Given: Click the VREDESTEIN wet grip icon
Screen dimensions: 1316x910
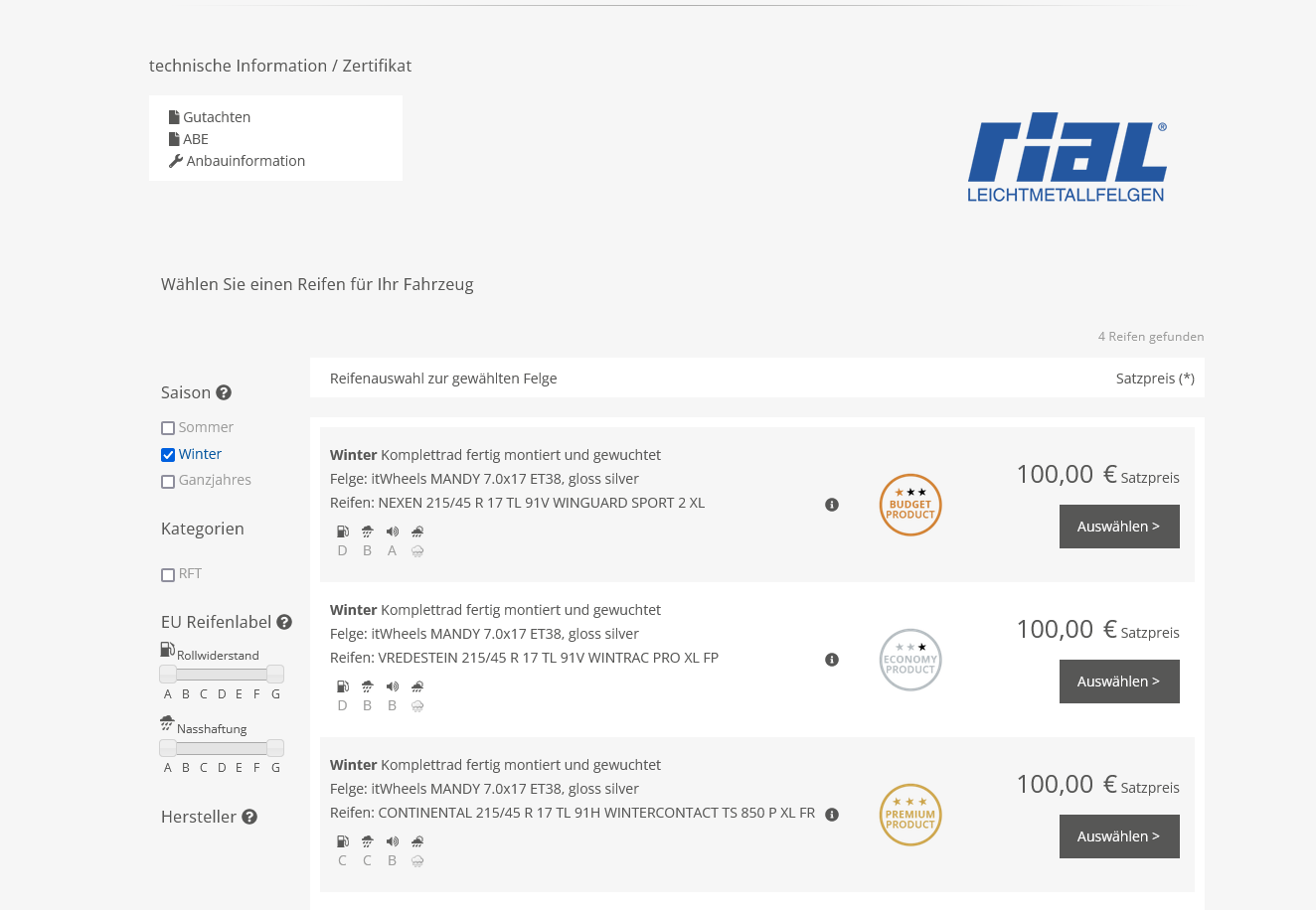Looking at the screenshot, I should pyautogui.click(x=368, y=686).
